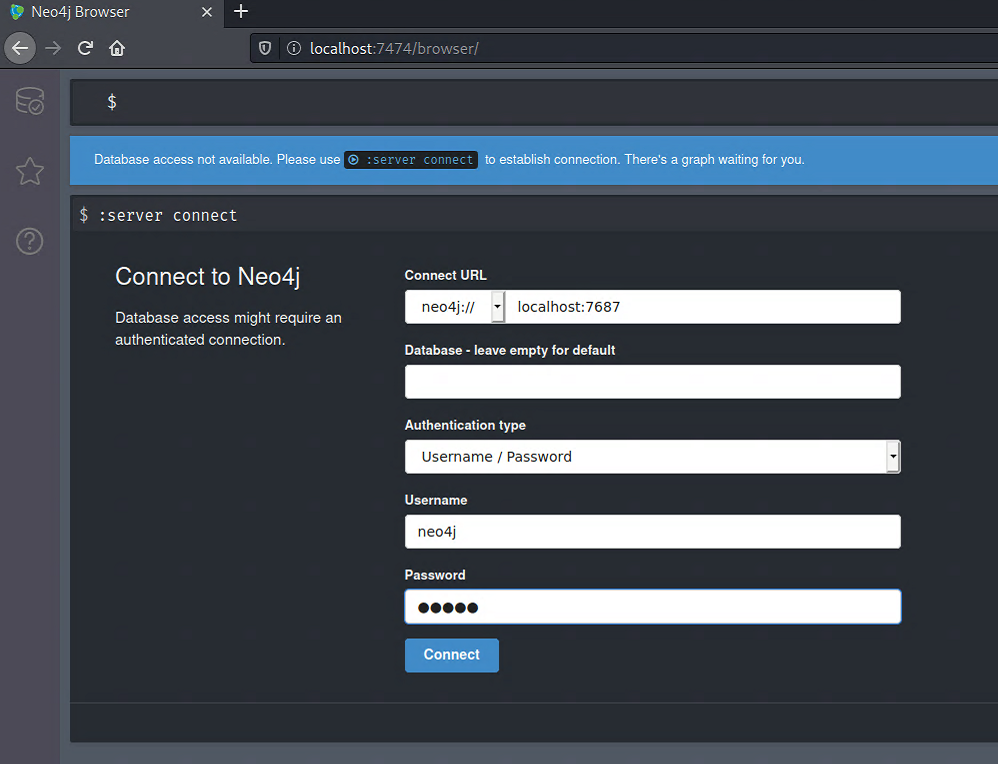Click the :server connect link in banner

411,160
